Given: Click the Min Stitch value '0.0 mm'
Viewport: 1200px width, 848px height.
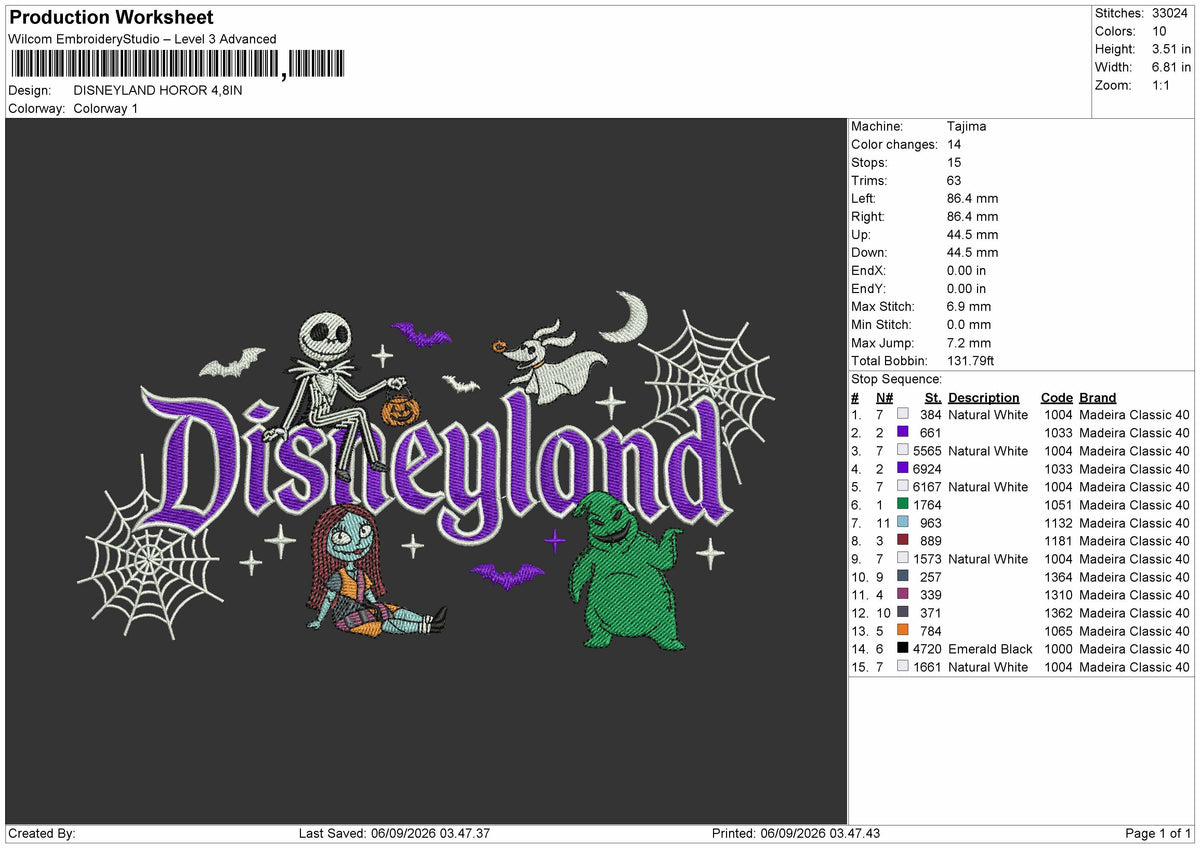Looking at the screenshot, I should pos(969,325).
